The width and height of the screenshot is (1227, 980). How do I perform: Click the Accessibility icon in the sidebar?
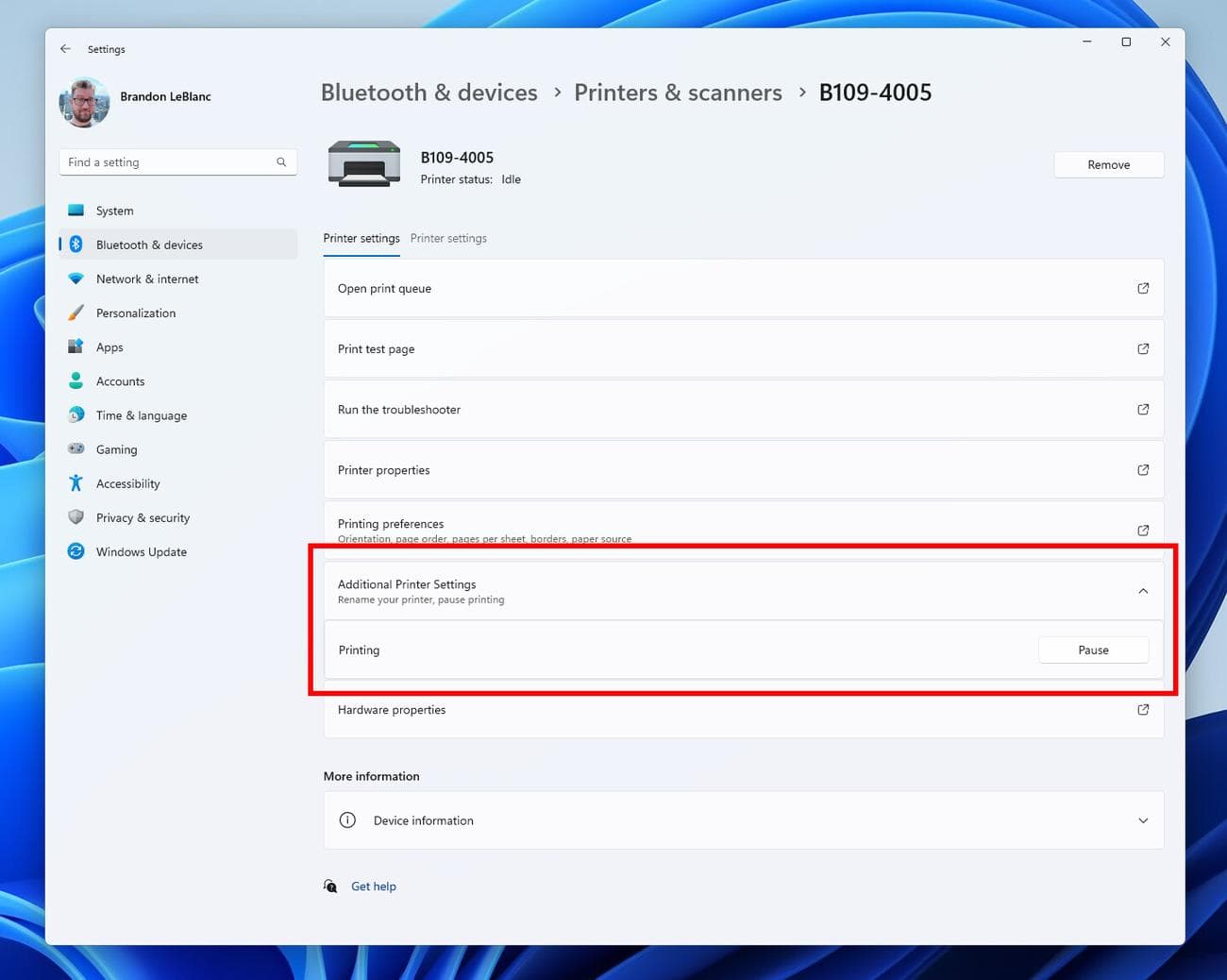[76, 482]
